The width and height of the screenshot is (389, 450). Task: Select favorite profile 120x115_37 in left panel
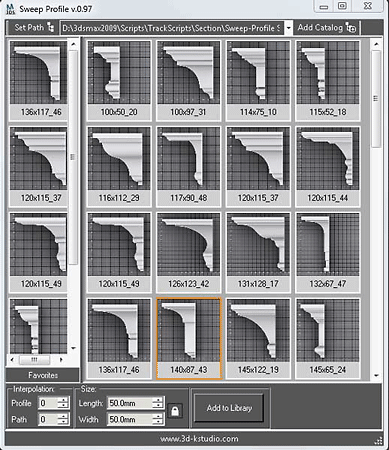tap(39, 166)
